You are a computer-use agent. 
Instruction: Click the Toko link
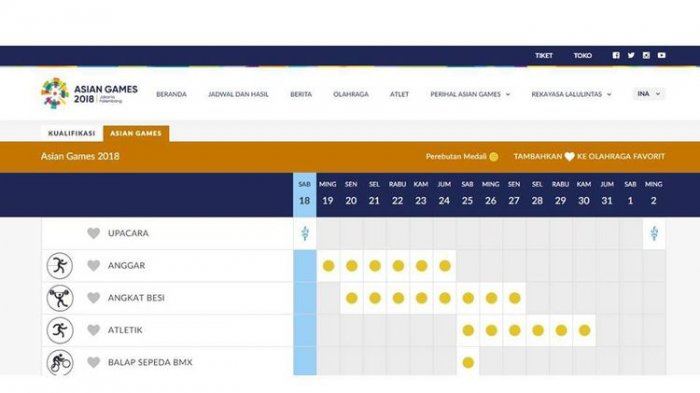(583, 55)
